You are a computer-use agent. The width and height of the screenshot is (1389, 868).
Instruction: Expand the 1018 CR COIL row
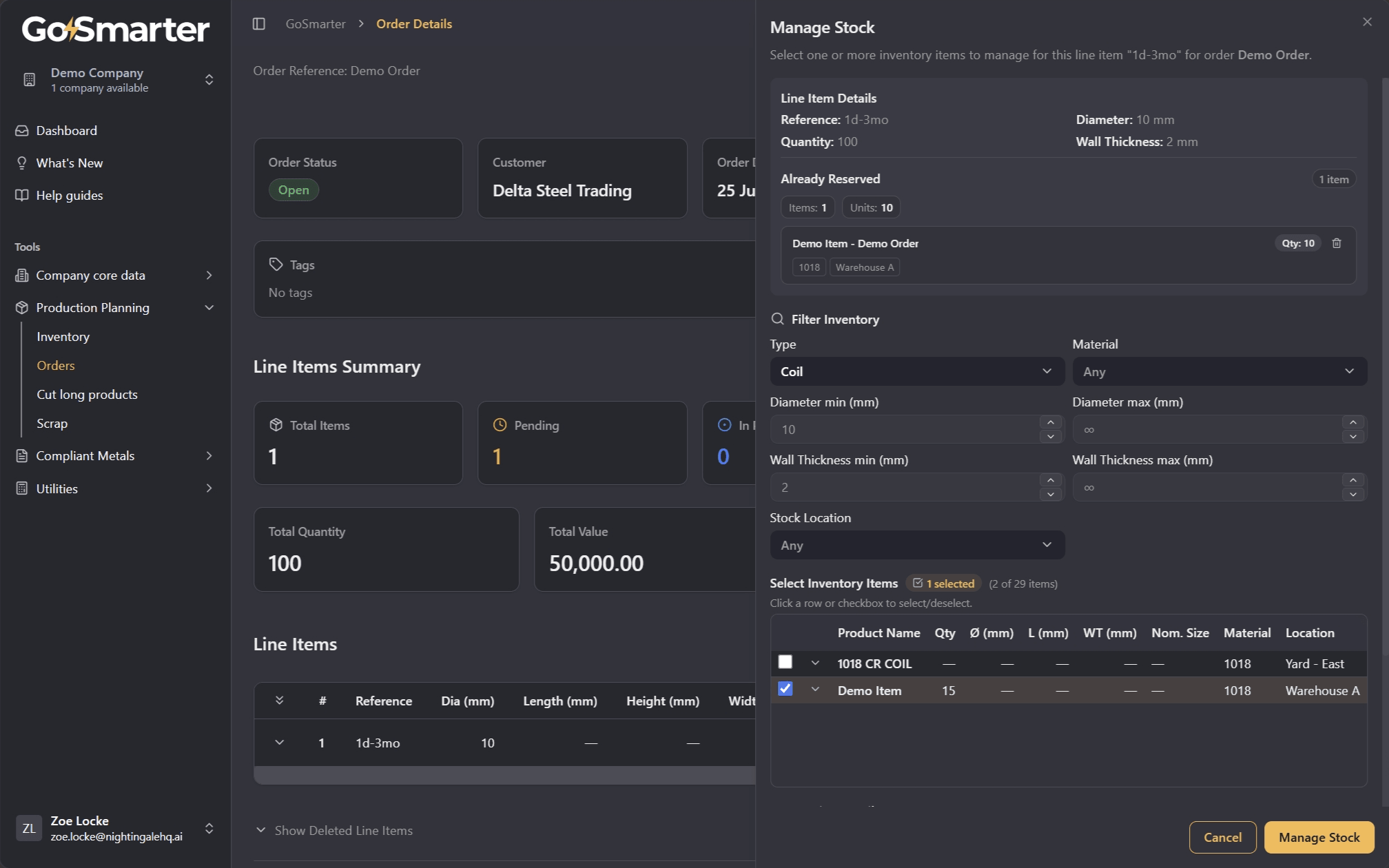point(815,663)
